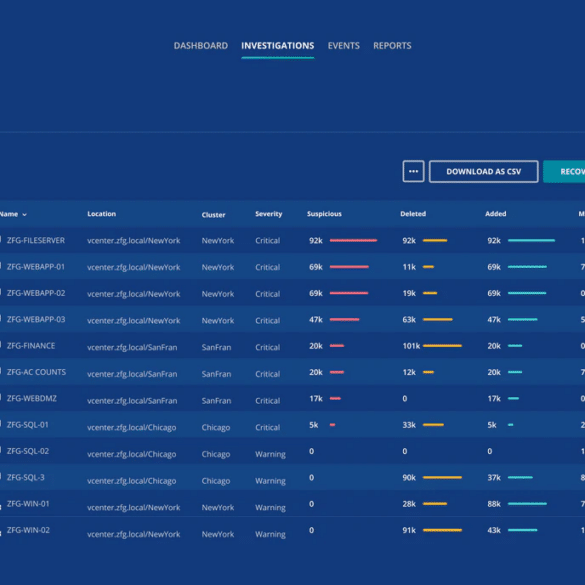This screenshot has height=585, width=585.
Task: Click the yellow deleted bar for ZFG-FINANCE
Action: [442, 346]
